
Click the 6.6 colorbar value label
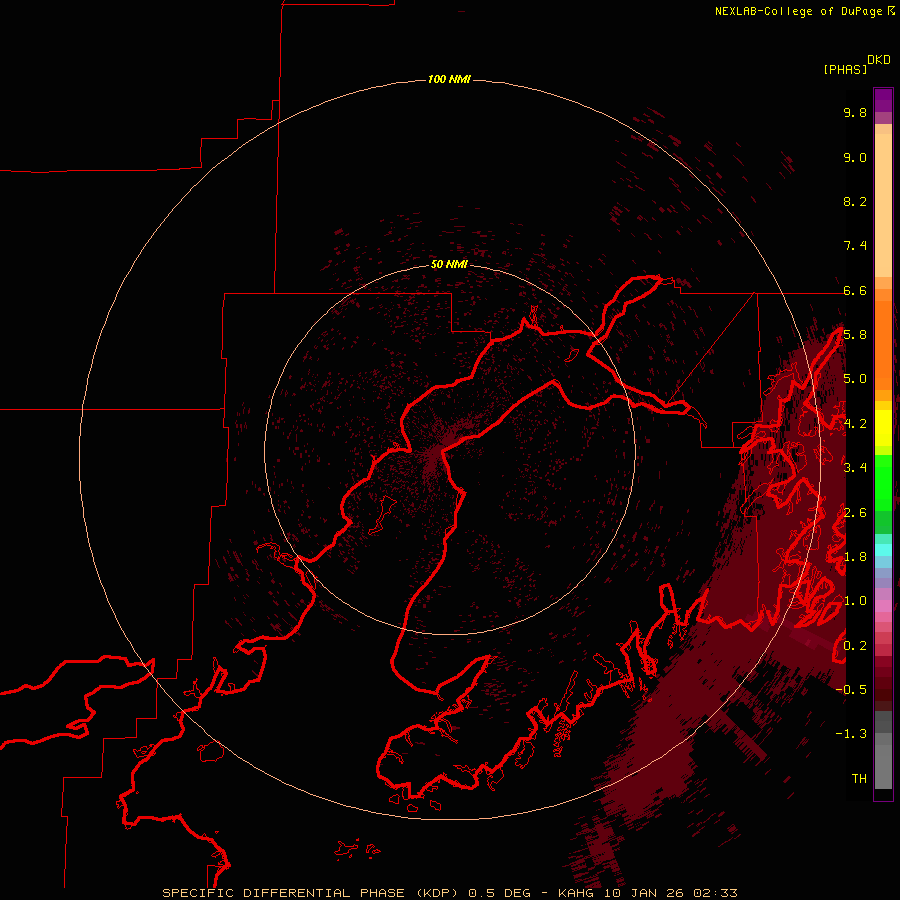click(855, 290)
